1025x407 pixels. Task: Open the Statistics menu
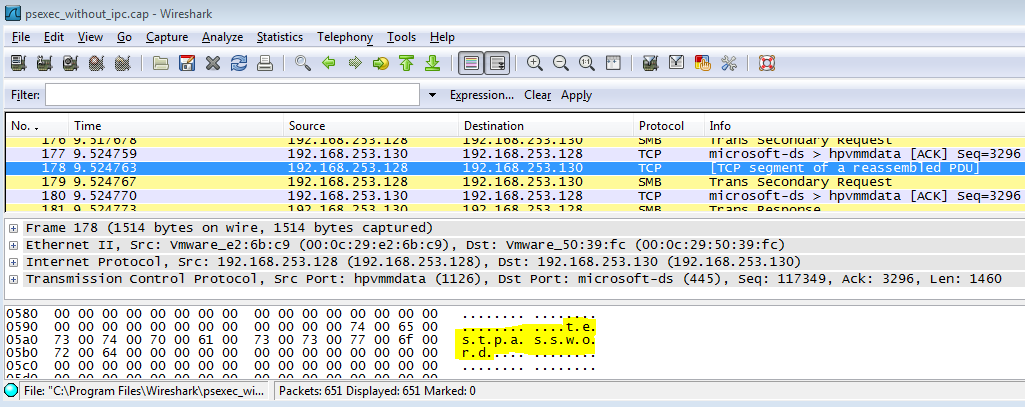click(280, 37)
